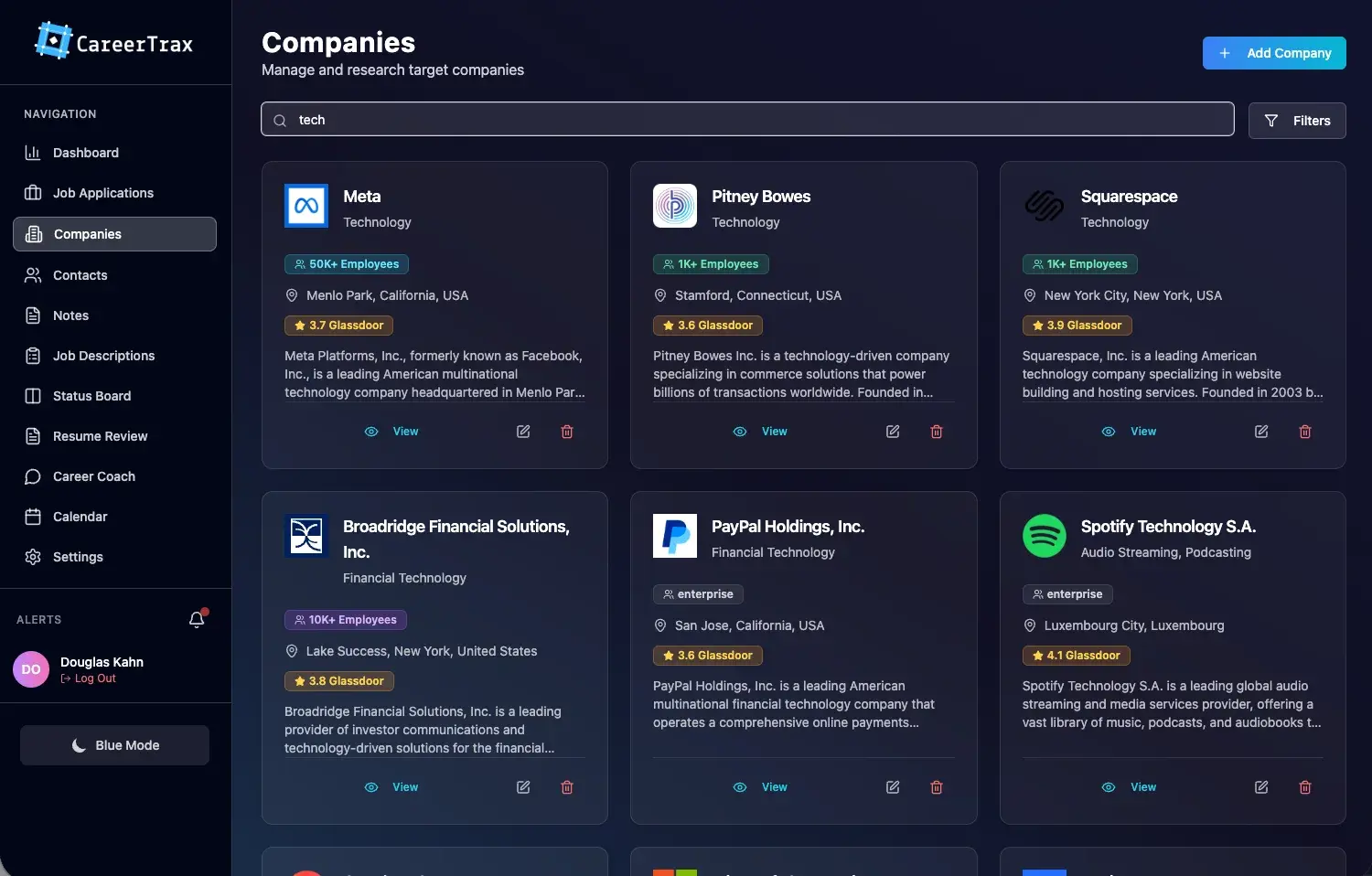Click trash icon on PayPal Holdings card
This screenshot has width=1372, height=876.
pos(936,787)
